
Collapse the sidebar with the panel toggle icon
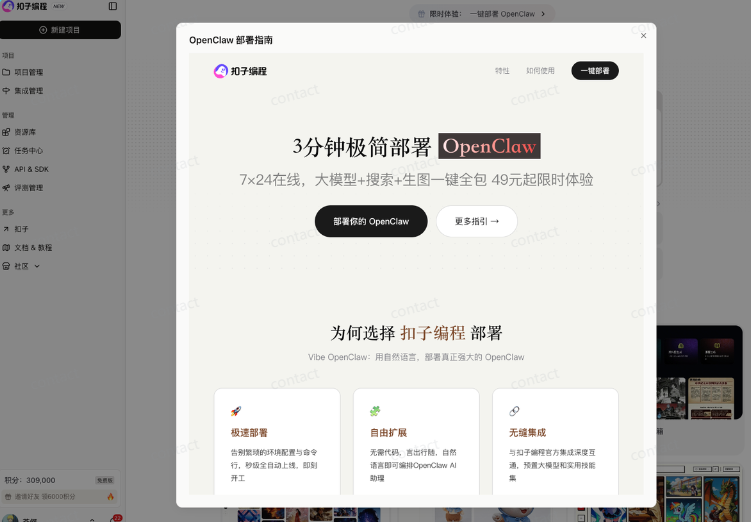pyautogui.click(x=112, y=6)
